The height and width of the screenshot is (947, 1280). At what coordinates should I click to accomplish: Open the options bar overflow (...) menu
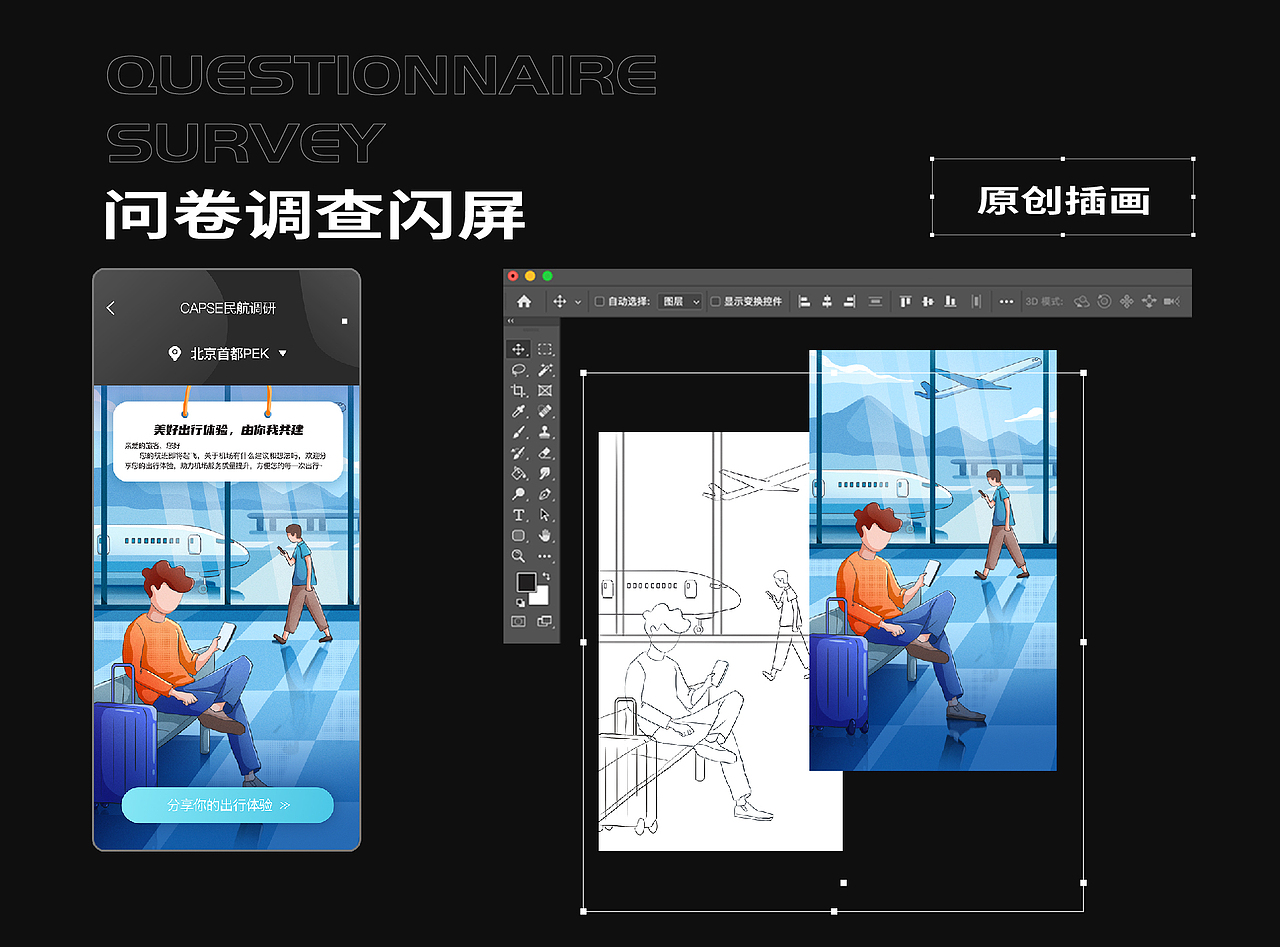tap(1006, 300)
